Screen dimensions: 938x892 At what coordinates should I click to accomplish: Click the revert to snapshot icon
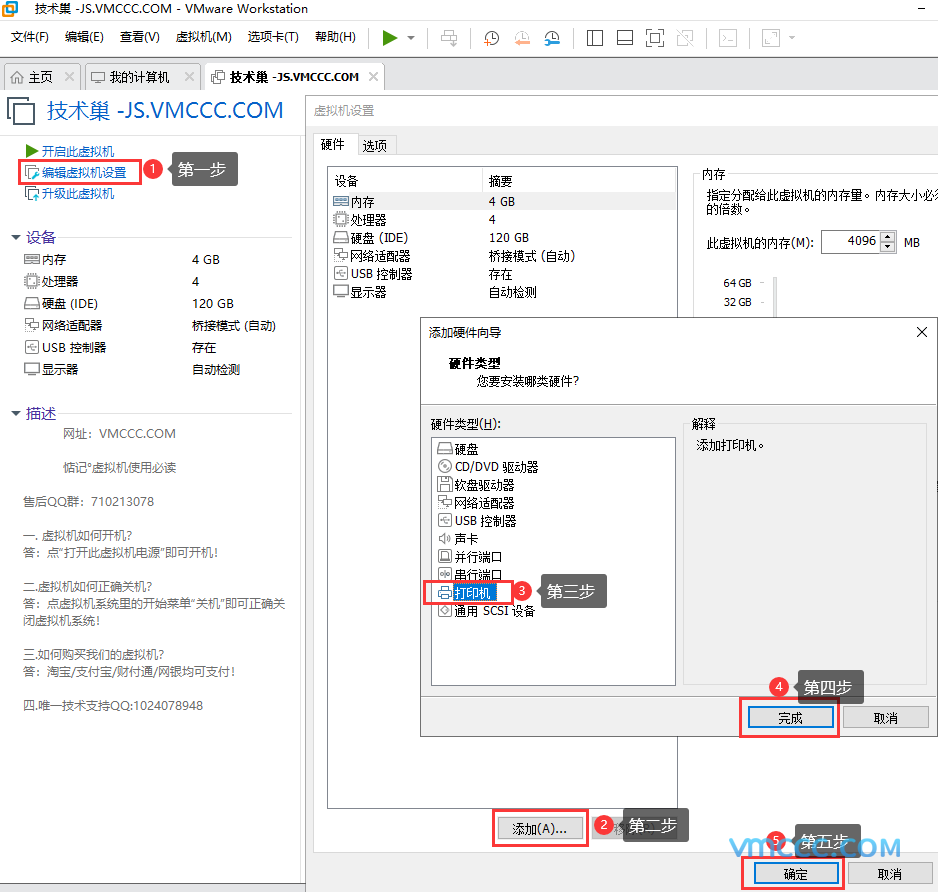(522, 38)
